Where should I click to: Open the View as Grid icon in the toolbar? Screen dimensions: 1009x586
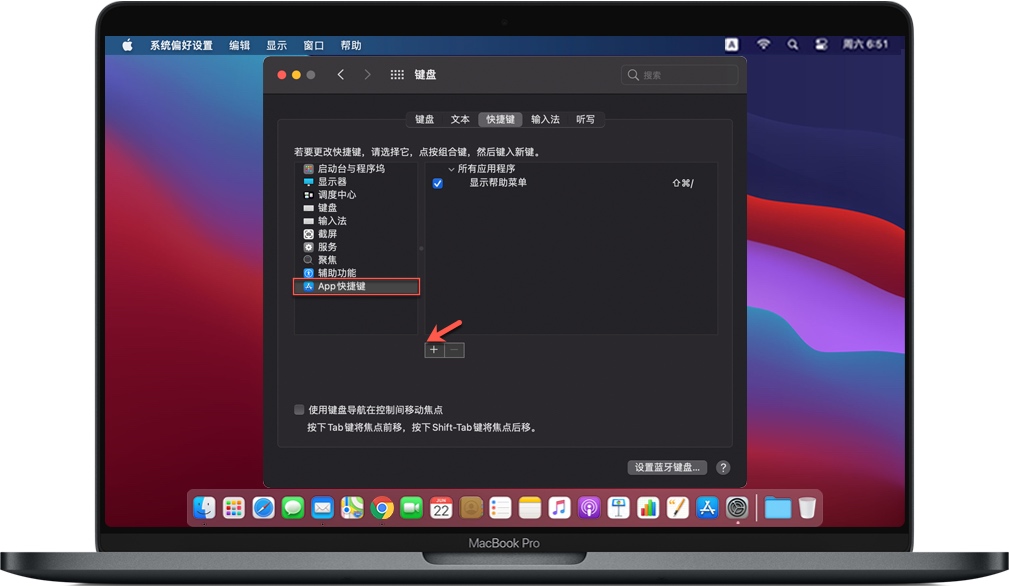pos(397,74)
